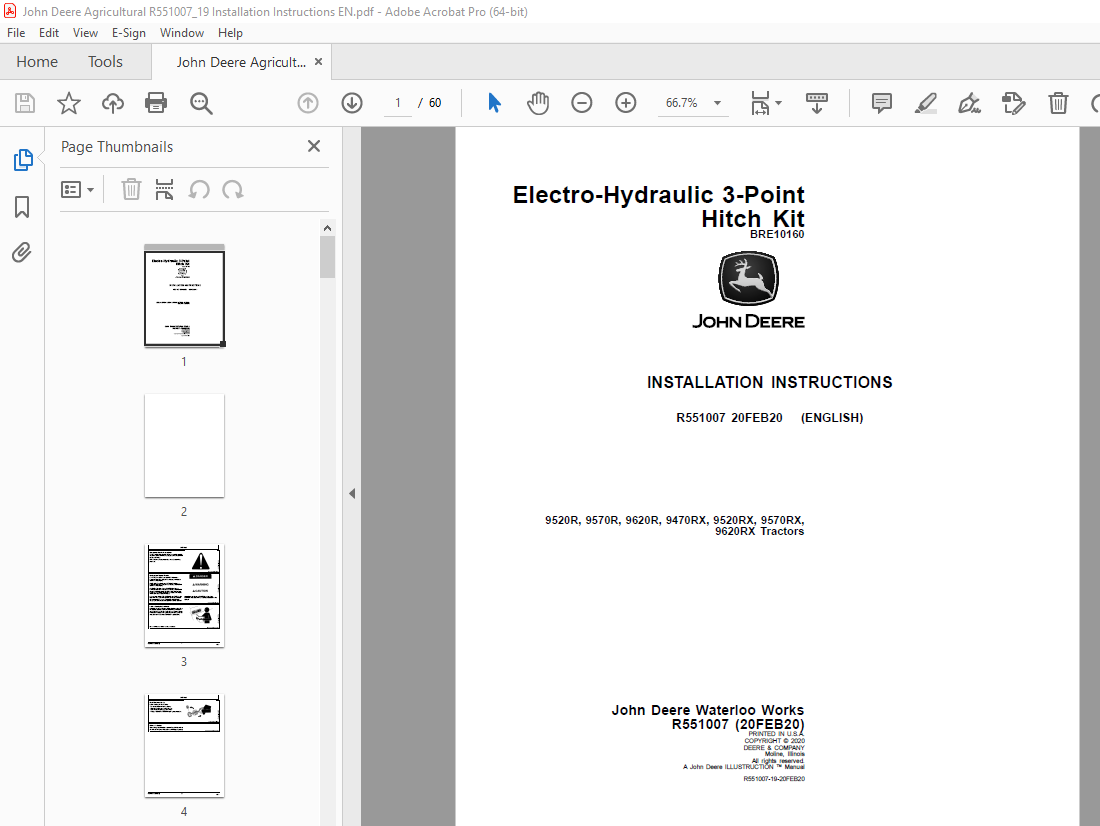Zoom in with plus button

(x=626, y=103)
